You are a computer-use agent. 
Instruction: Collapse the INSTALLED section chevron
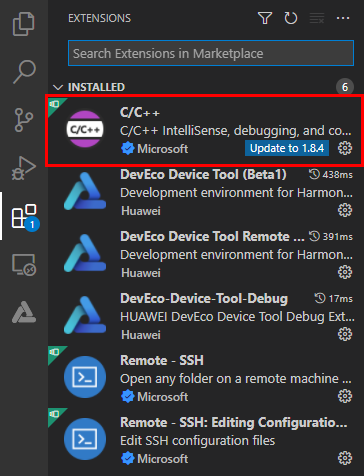58,87
